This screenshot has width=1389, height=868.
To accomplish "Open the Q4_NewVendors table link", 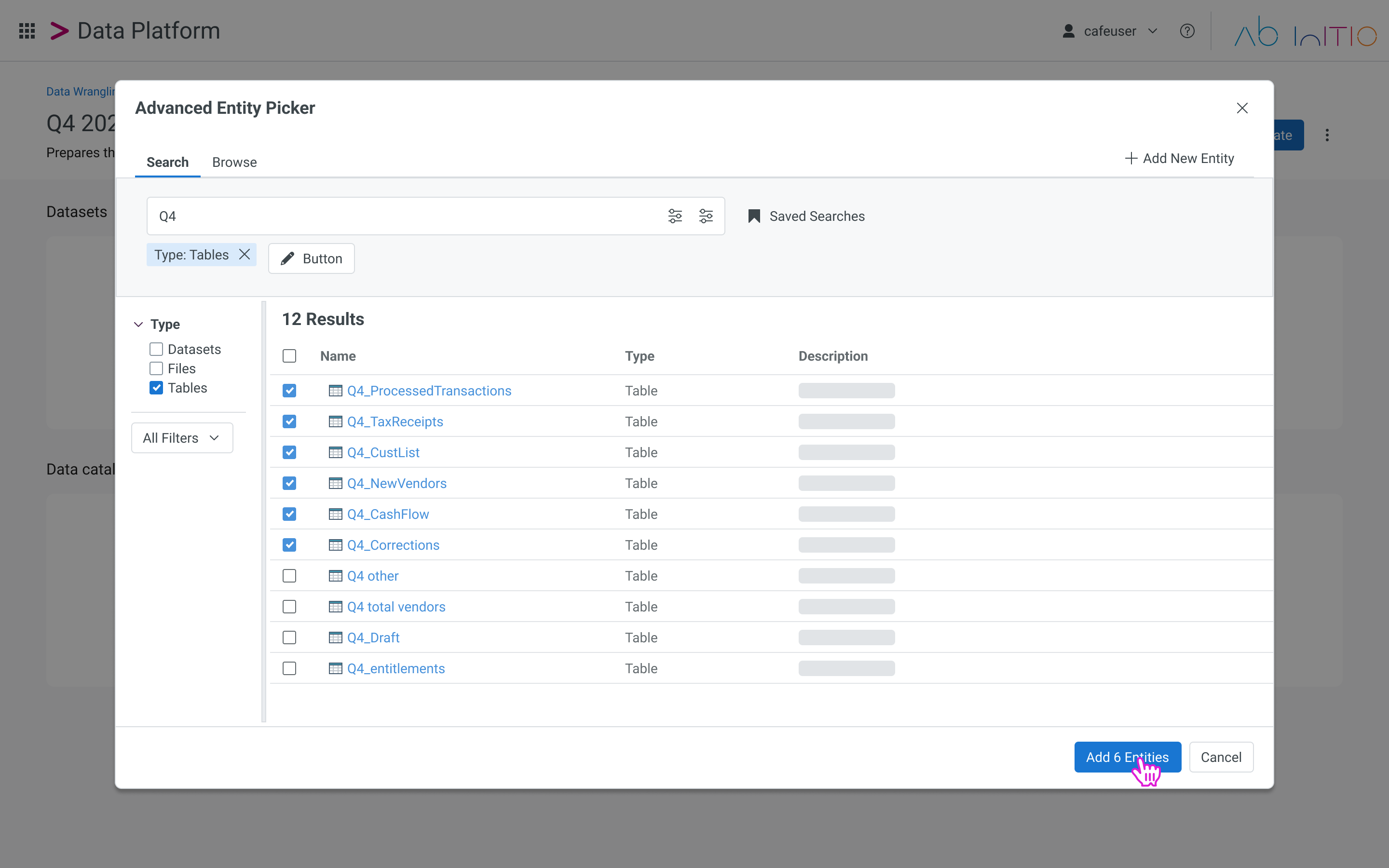I will (396, 483).
